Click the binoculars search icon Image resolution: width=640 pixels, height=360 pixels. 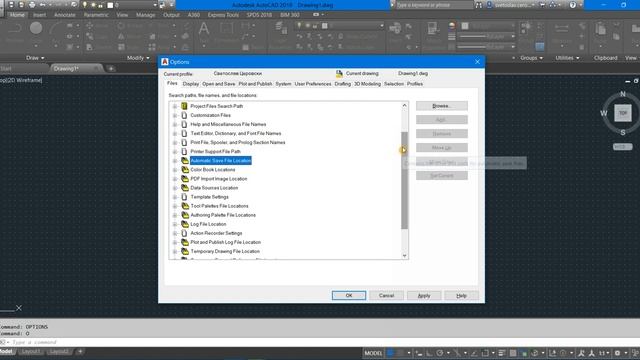[x=479, y=5]
